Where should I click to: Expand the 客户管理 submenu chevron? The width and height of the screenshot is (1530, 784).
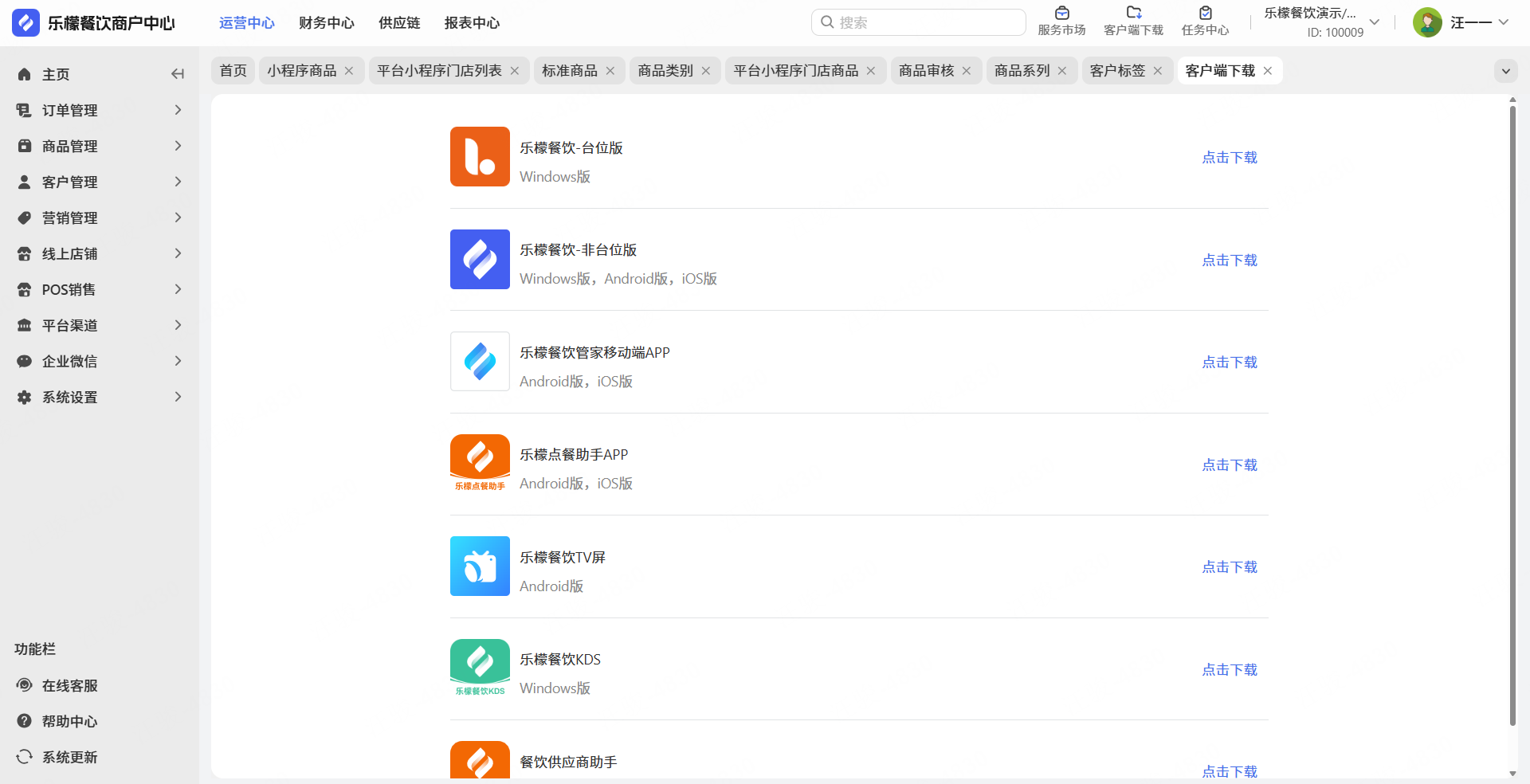point(178,182)
